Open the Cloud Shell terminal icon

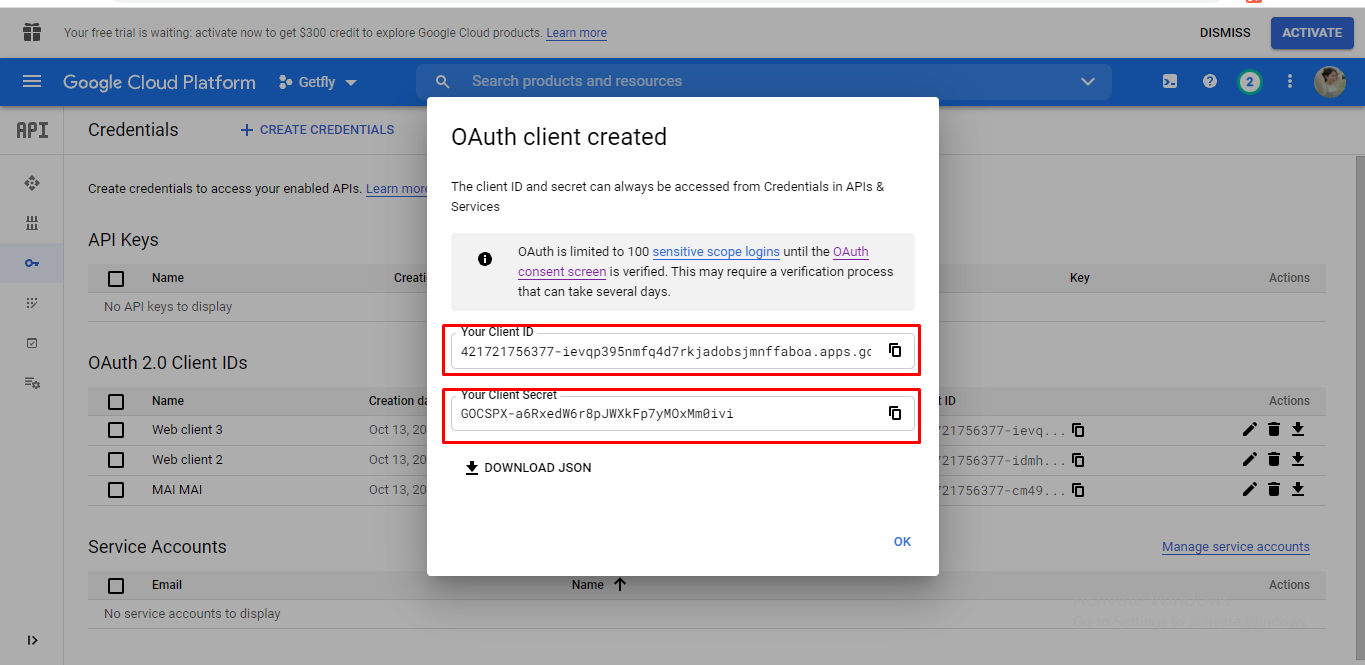(1169, 82)
